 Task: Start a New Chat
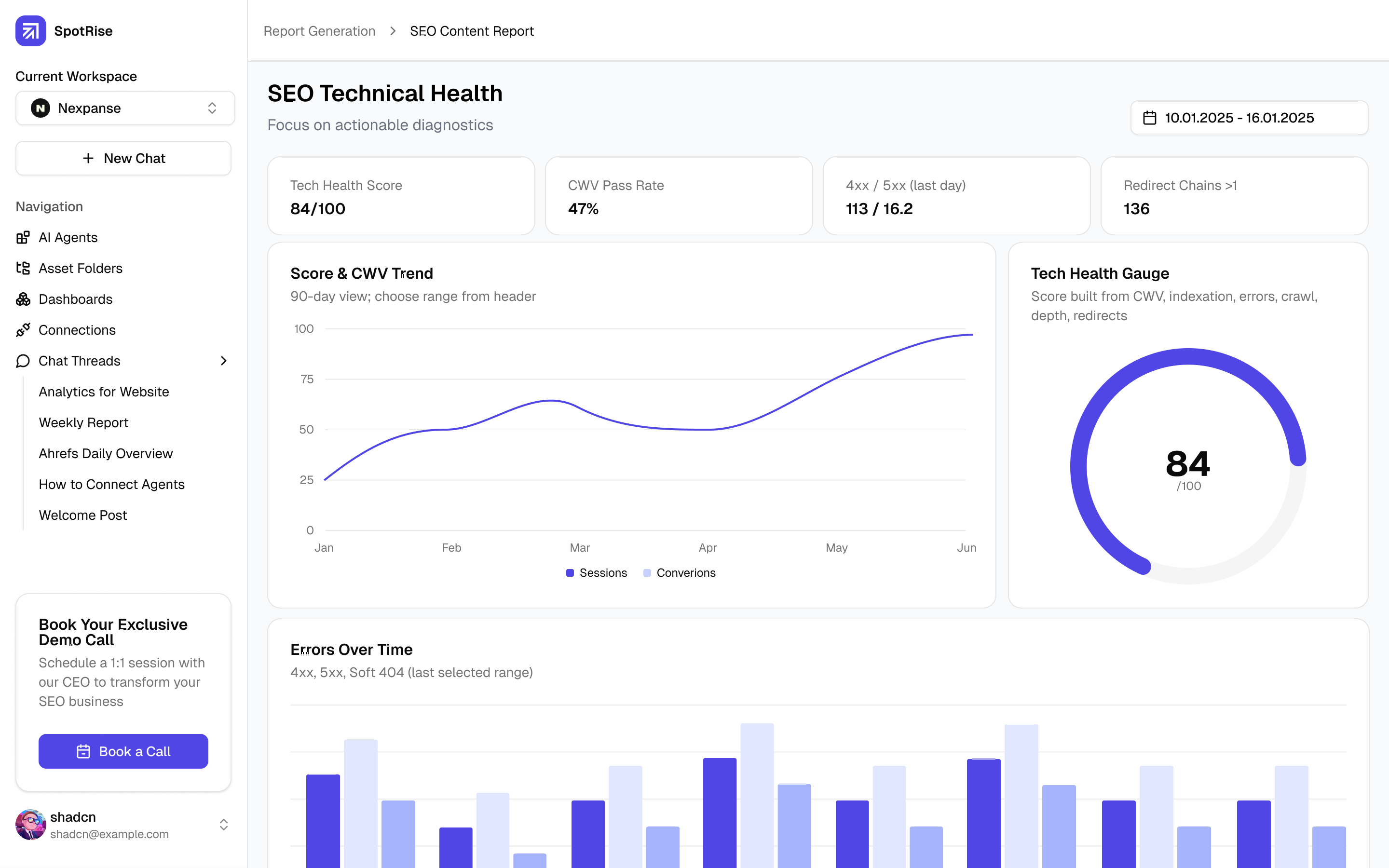click(123, 159)
